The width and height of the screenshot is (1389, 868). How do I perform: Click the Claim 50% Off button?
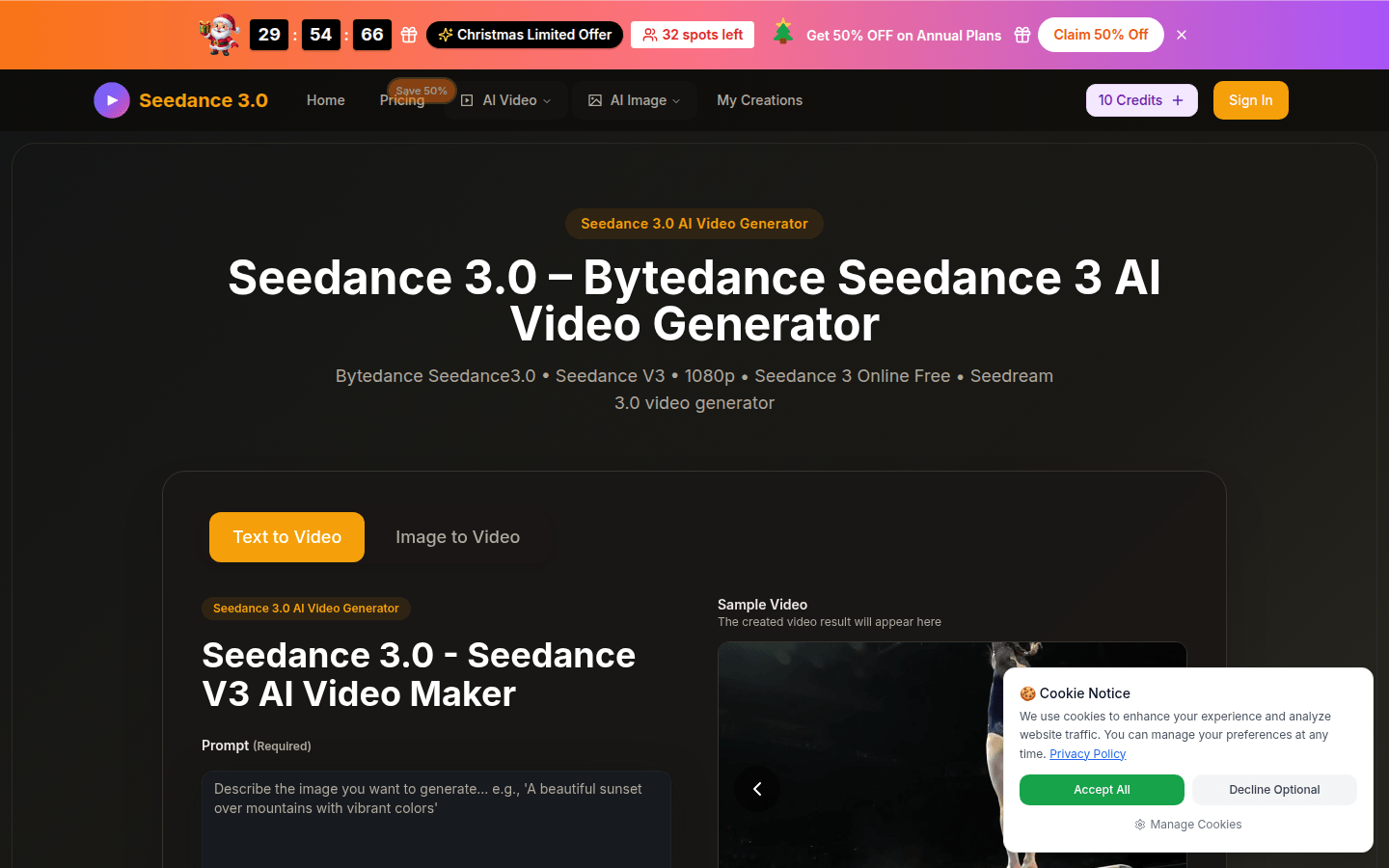click(x=1101, y=35)
